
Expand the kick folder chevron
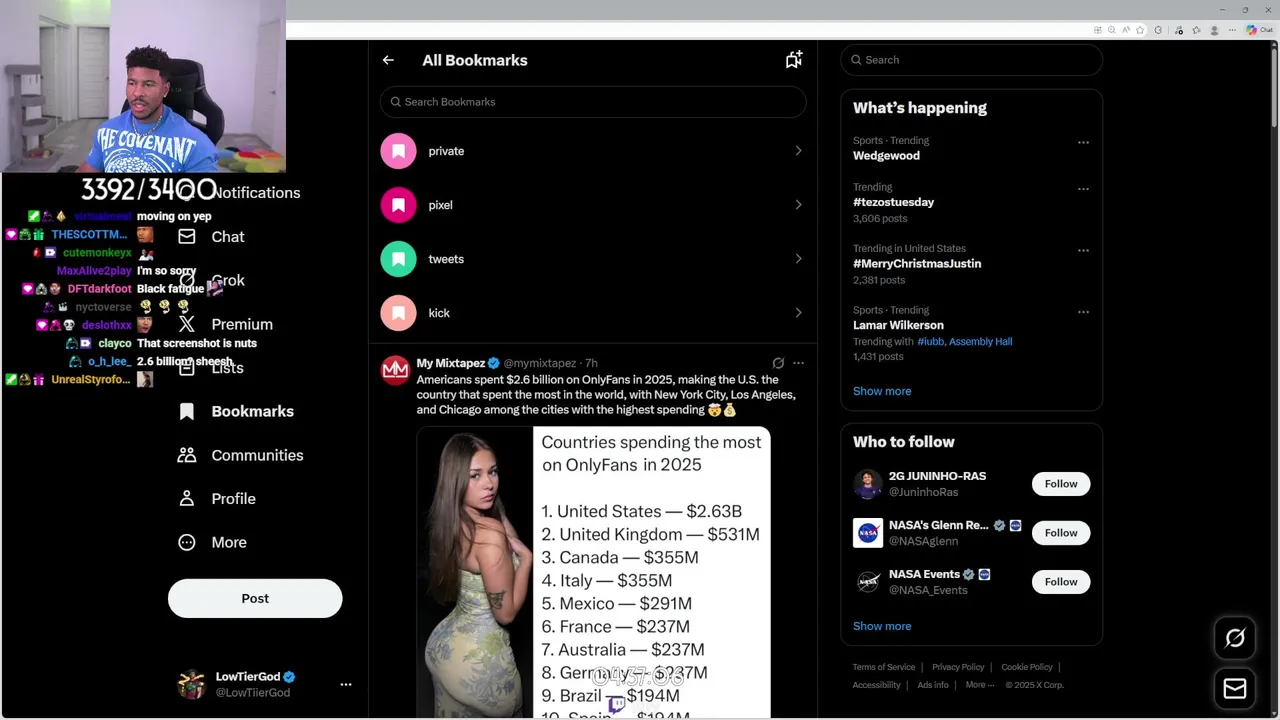(x=798, y=313)
